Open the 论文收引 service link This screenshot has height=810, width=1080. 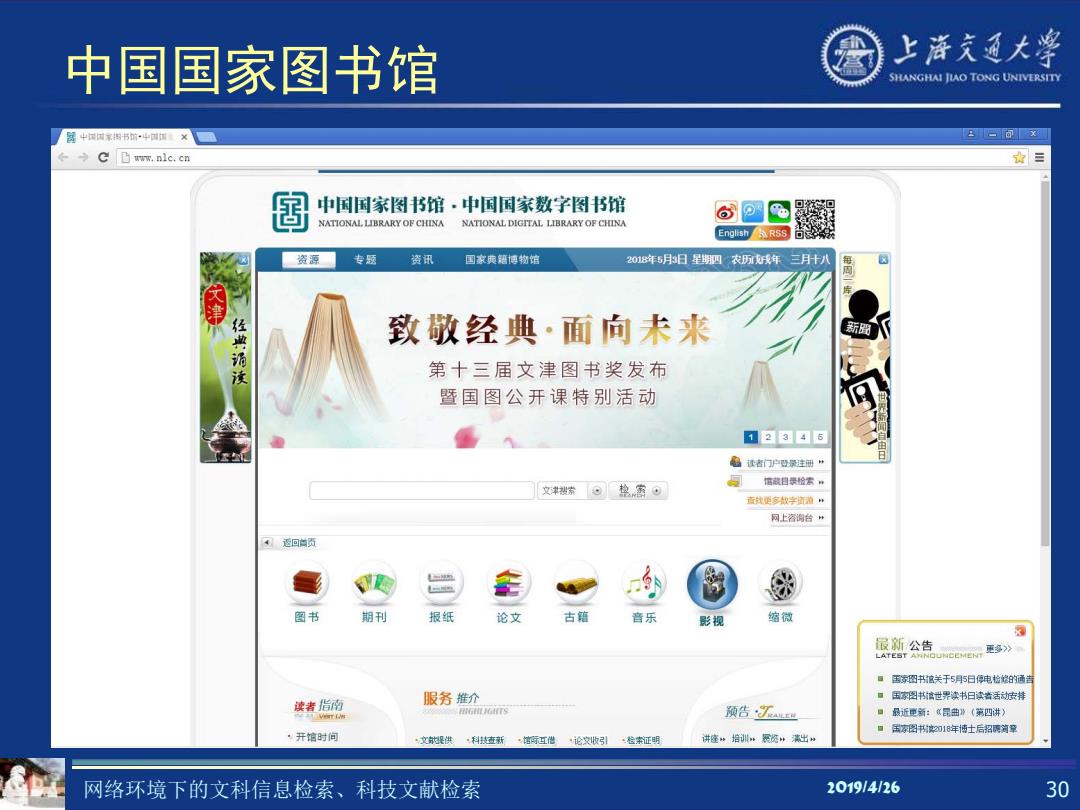pos(591,740)
